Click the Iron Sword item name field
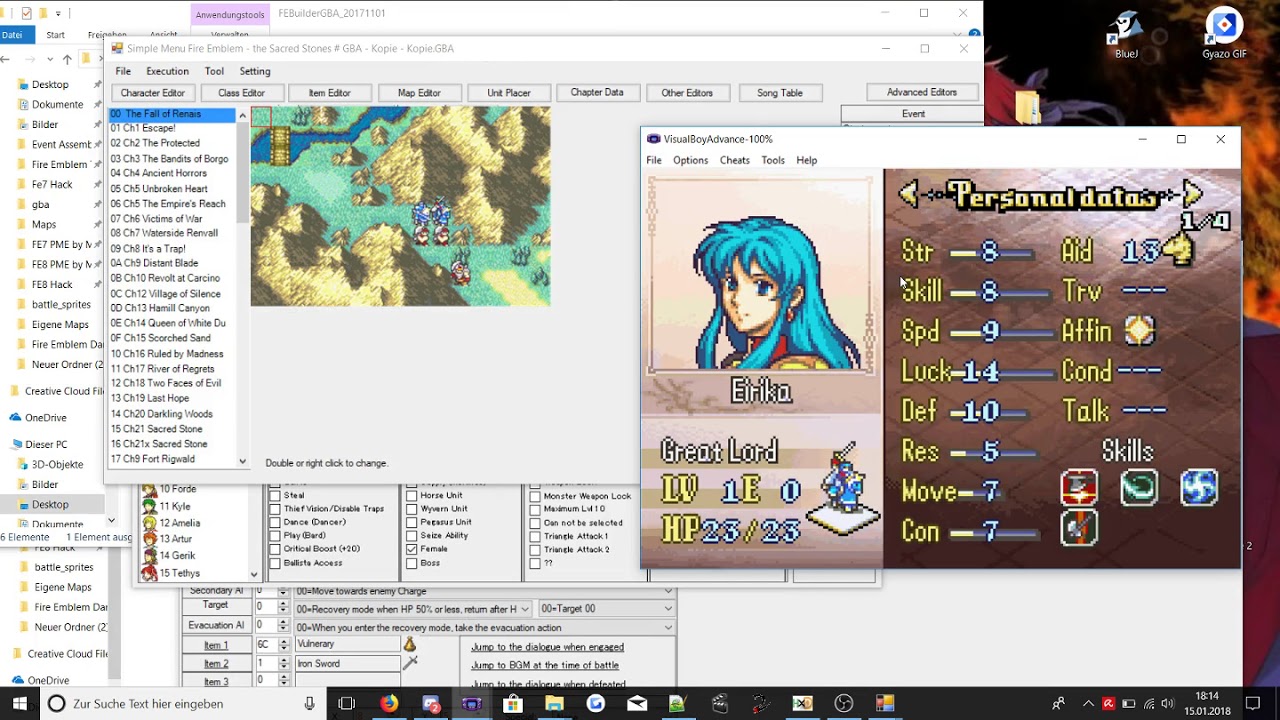 click(x=346, y=663)
